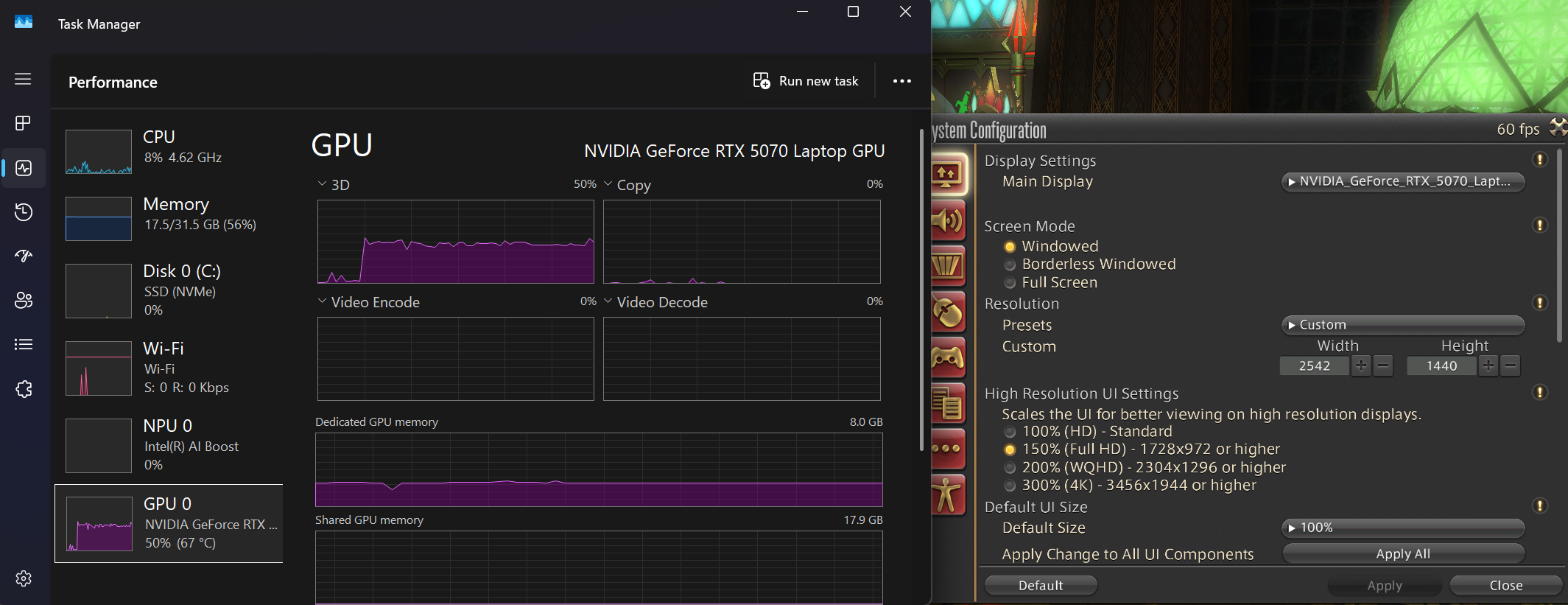Open the Video Decode graph dropdown
Viewport: 1568px width, 605px height.
pyautogui.click(x=608, y=301)
